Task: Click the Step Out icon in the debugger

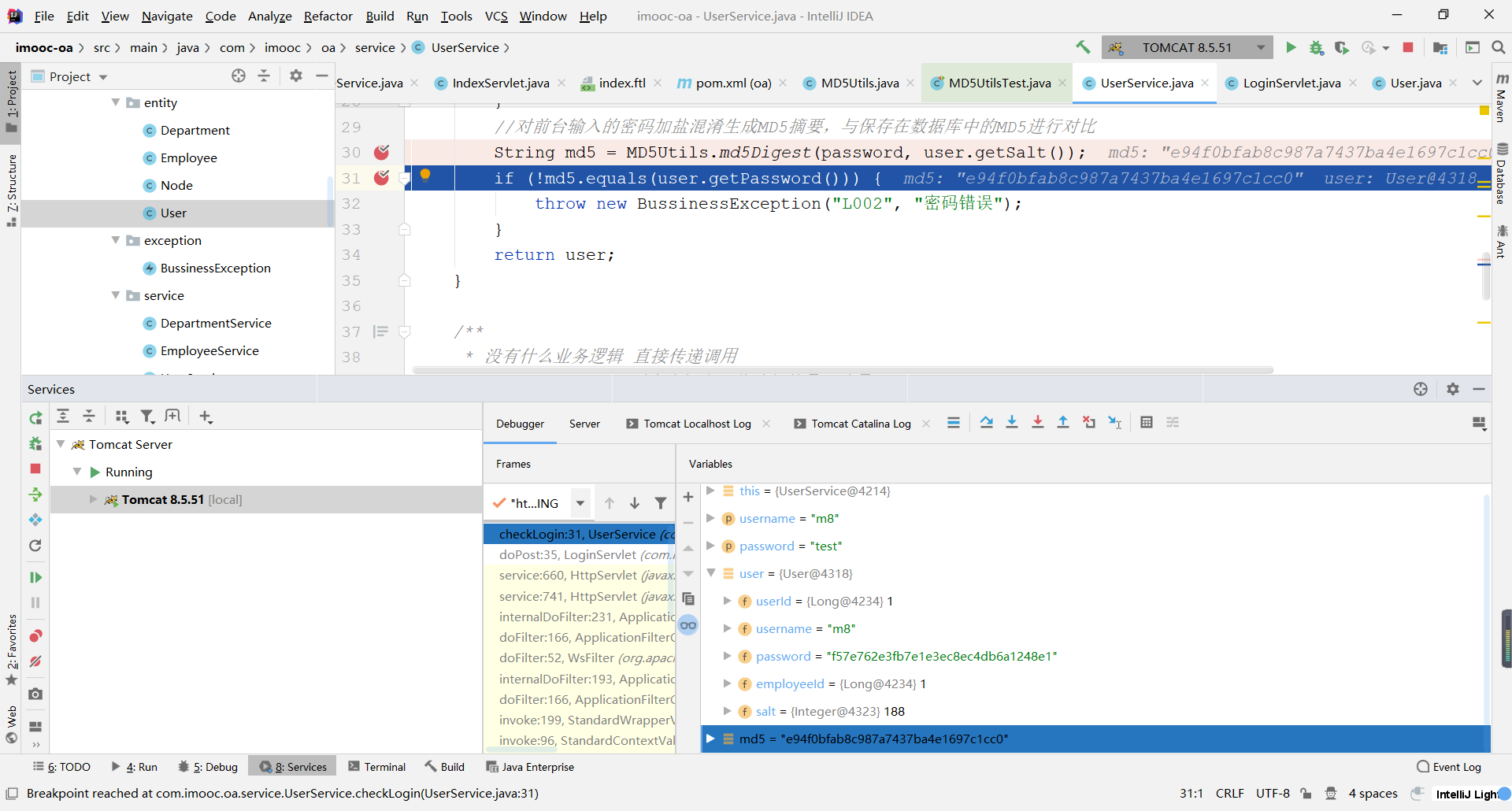Action: tap(1063, 423)
